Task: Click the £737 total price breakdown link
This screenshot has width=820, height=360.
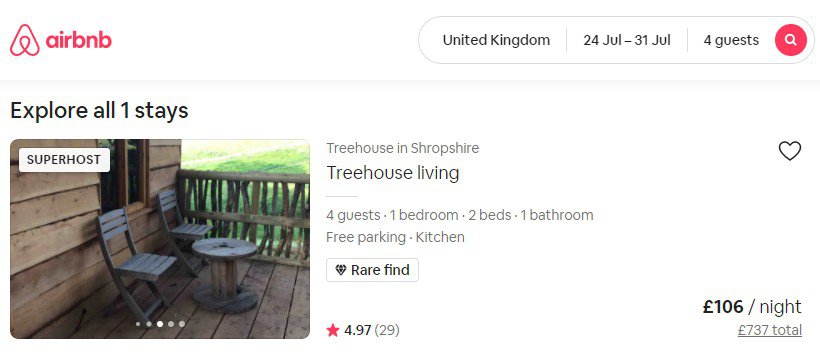Action: (769, 330)
